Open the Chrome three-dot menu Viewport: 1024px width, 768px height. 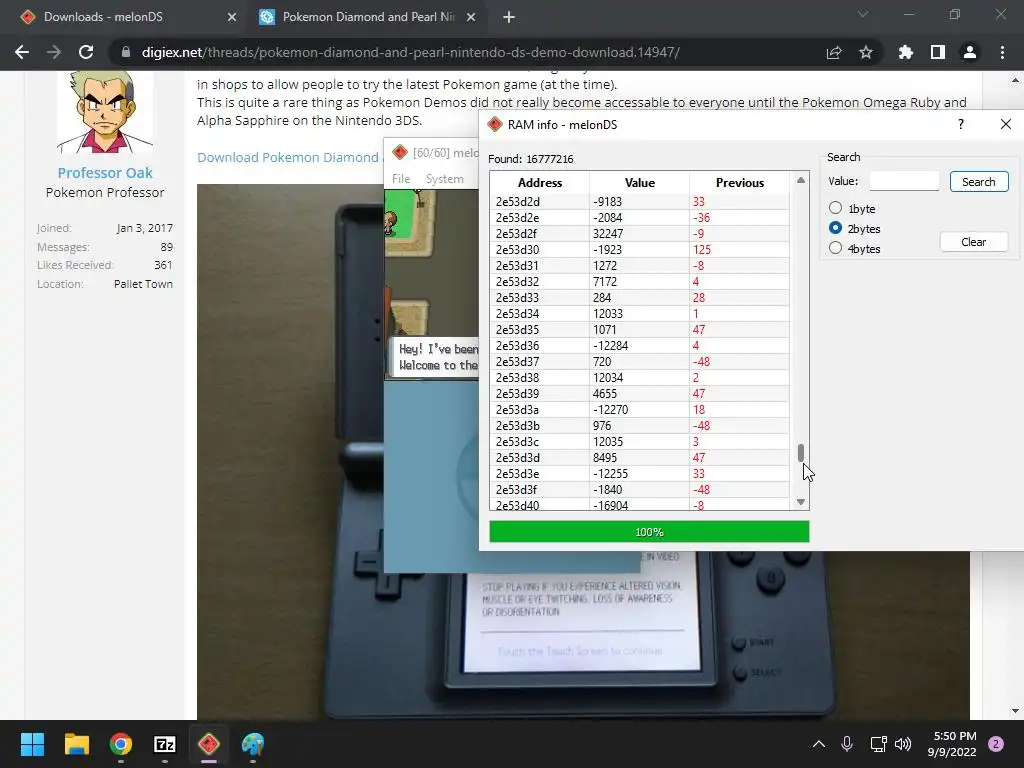click(x=1002, y=52)
